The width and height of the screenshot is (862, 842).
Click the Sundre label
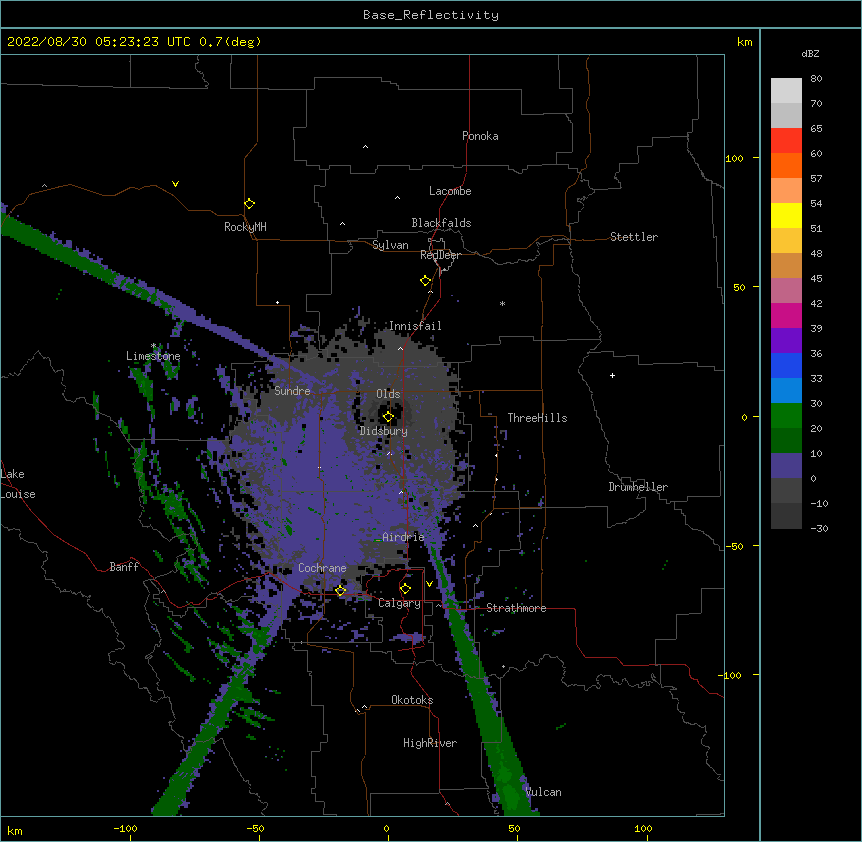292,391
